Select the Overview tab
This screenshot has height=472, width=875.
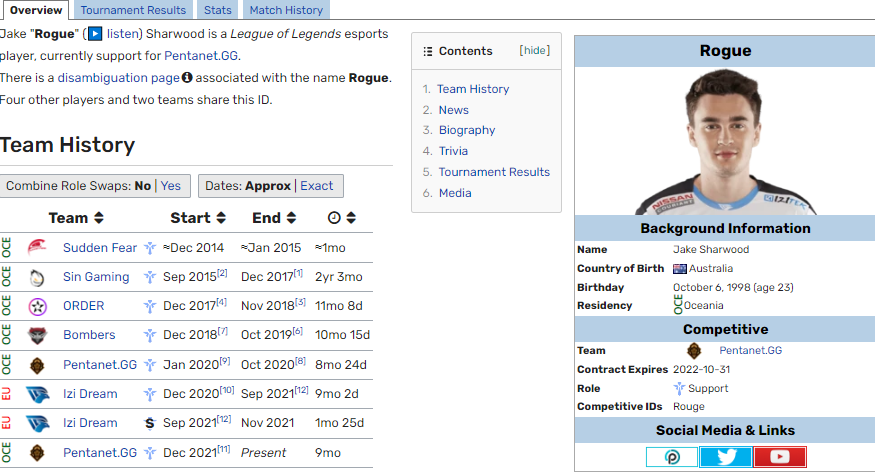tap(36, 10)
